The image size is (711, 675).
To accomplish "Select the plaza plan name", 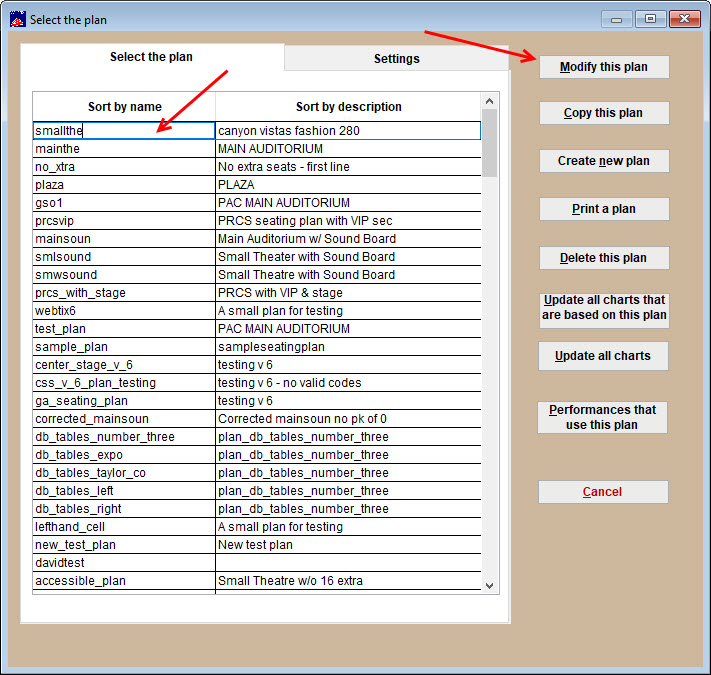I will (x=124, y=185).
